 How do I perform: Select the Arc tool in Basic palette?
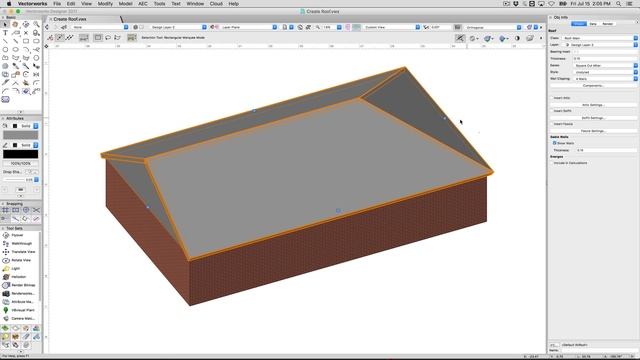[26, 49]
